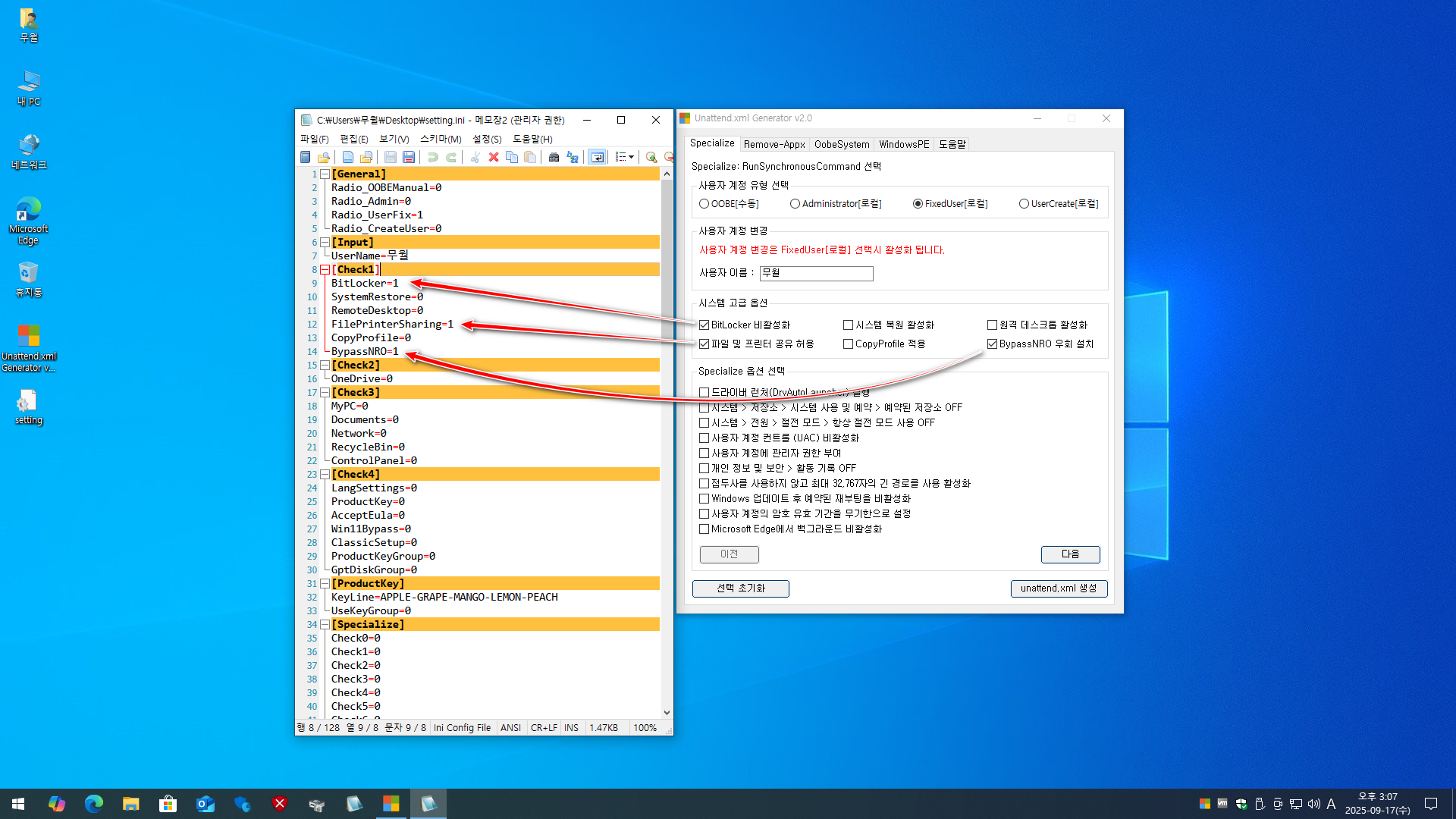Click the Replace toolbar icon
This screenshot has height=819, width=1456.
573,157
